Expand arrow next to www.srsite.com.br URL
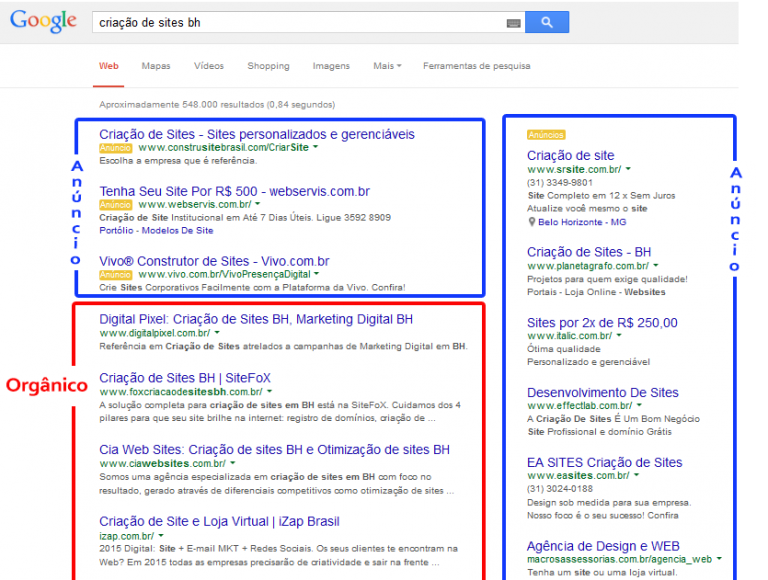This screenshot has height=580, width=768. click(628, 169)
